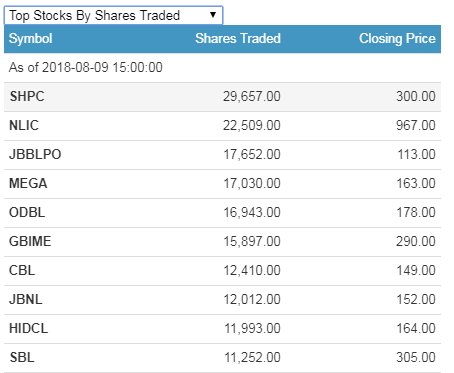Click the Symbol column header
Screen dimensions: 454x373
tap(31, 39)
